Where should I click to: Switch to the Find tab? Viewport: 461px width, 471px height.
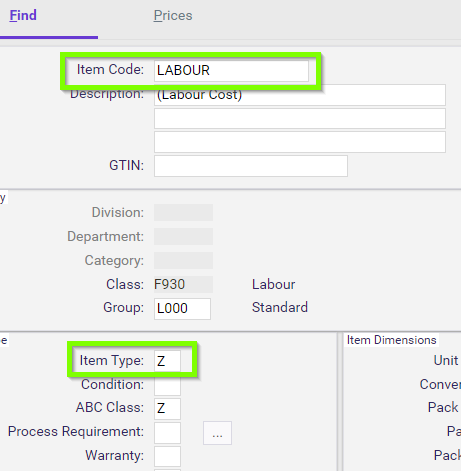pyautogui.click(x=23, y=15)
